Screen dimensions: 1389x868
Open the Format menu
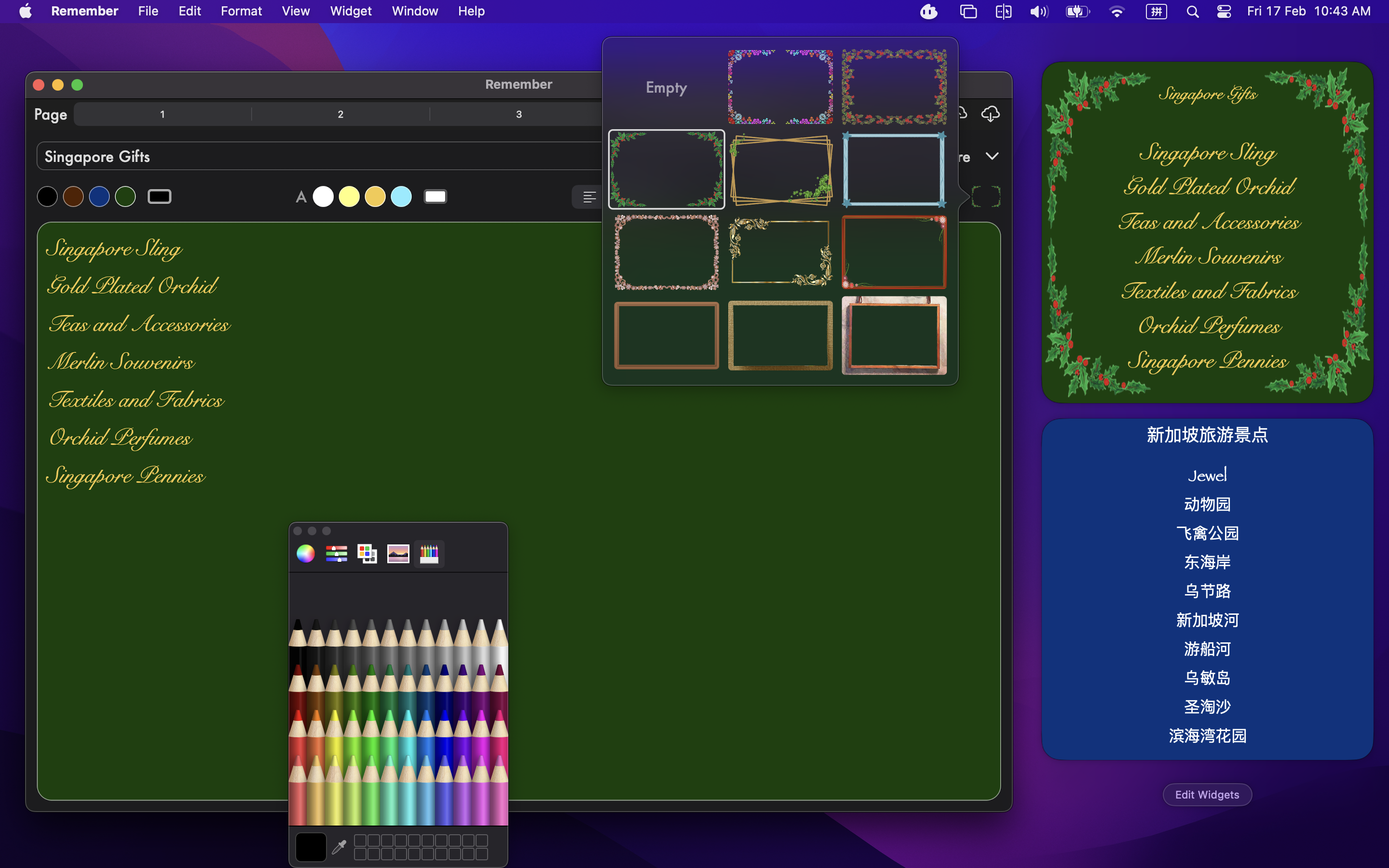[x=241, y=12]
